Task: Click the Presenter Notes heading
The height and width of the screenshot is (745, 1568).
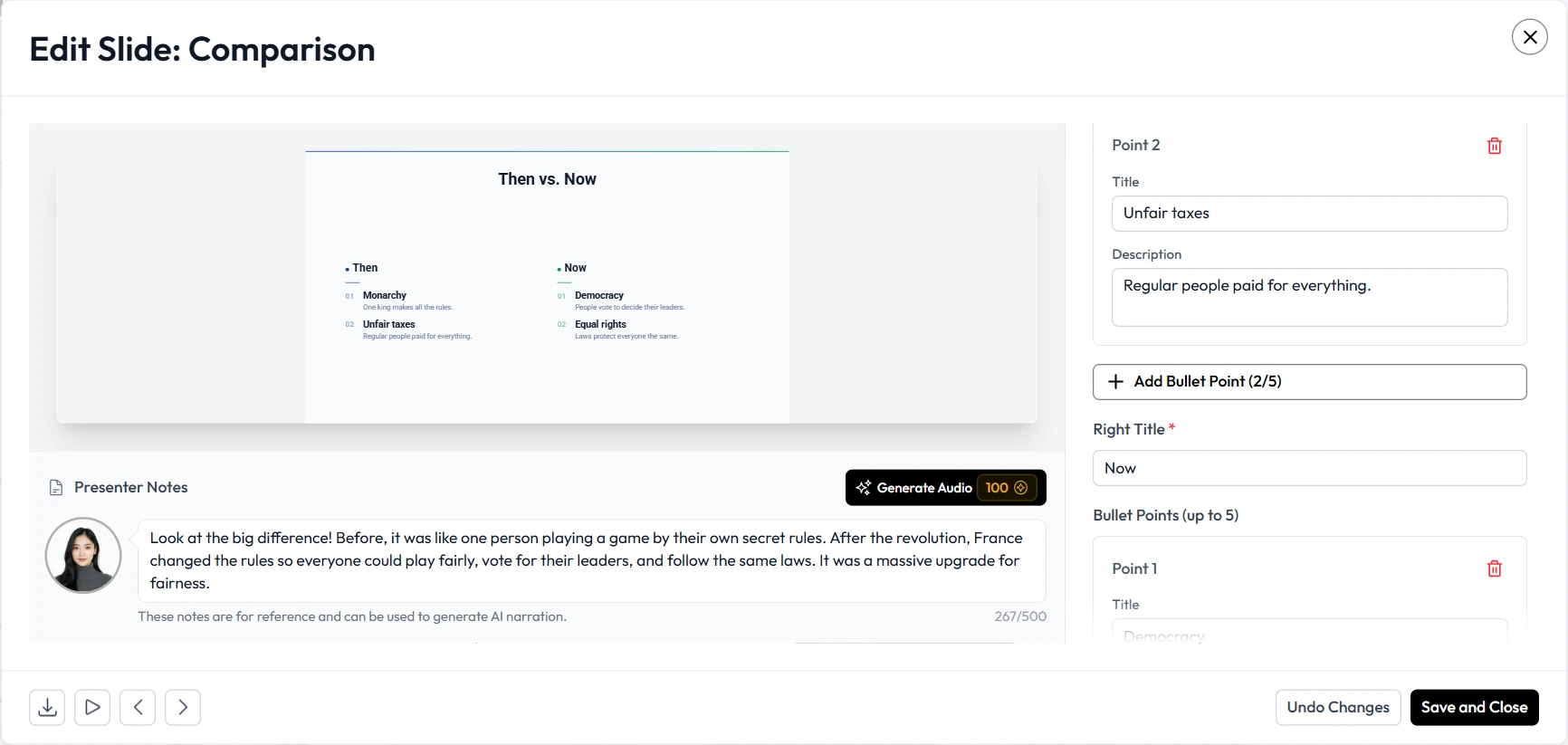Action: 131,487
